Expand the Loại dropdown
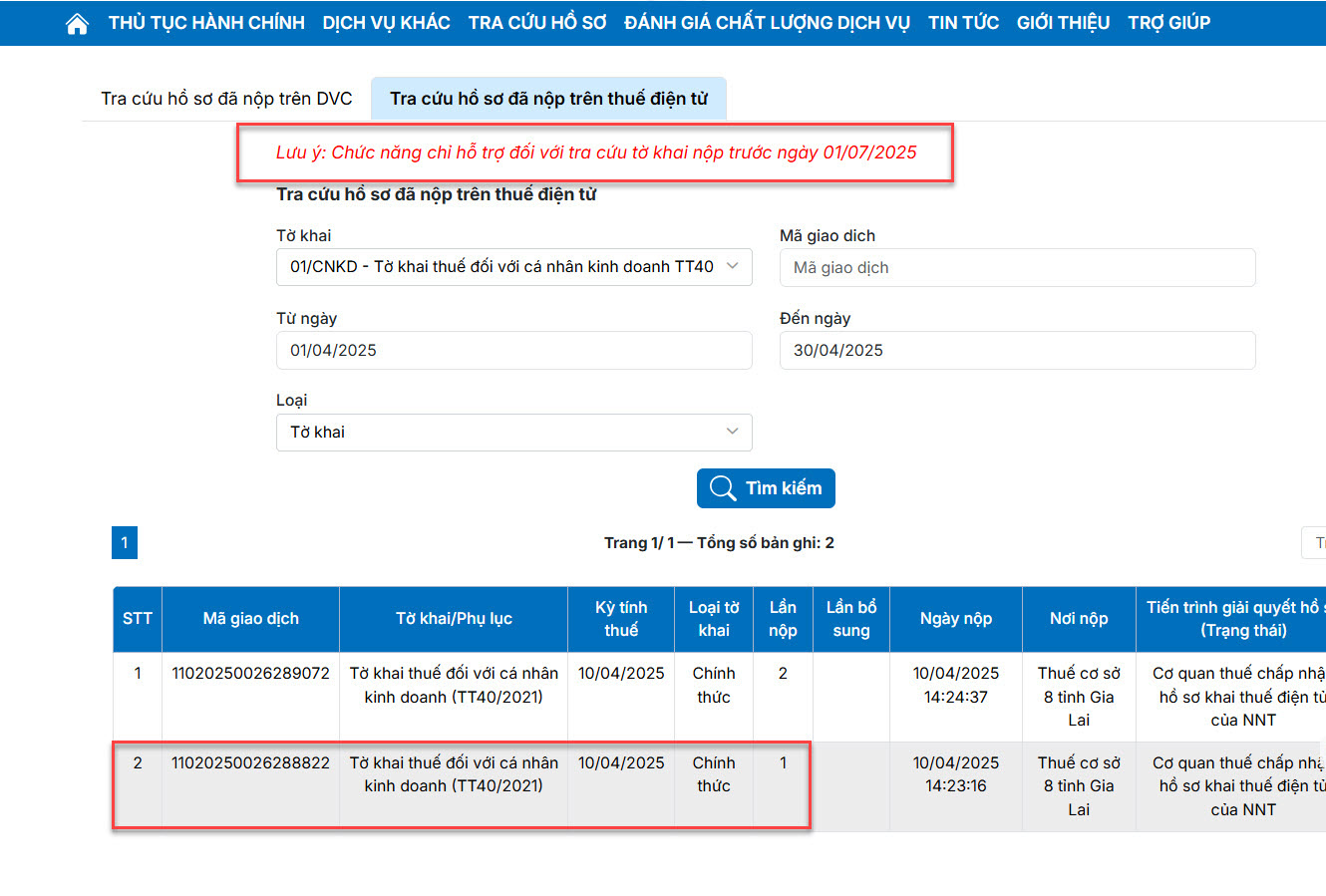The width and height of the screenshot is (1326, 896). tap(513, 433)
